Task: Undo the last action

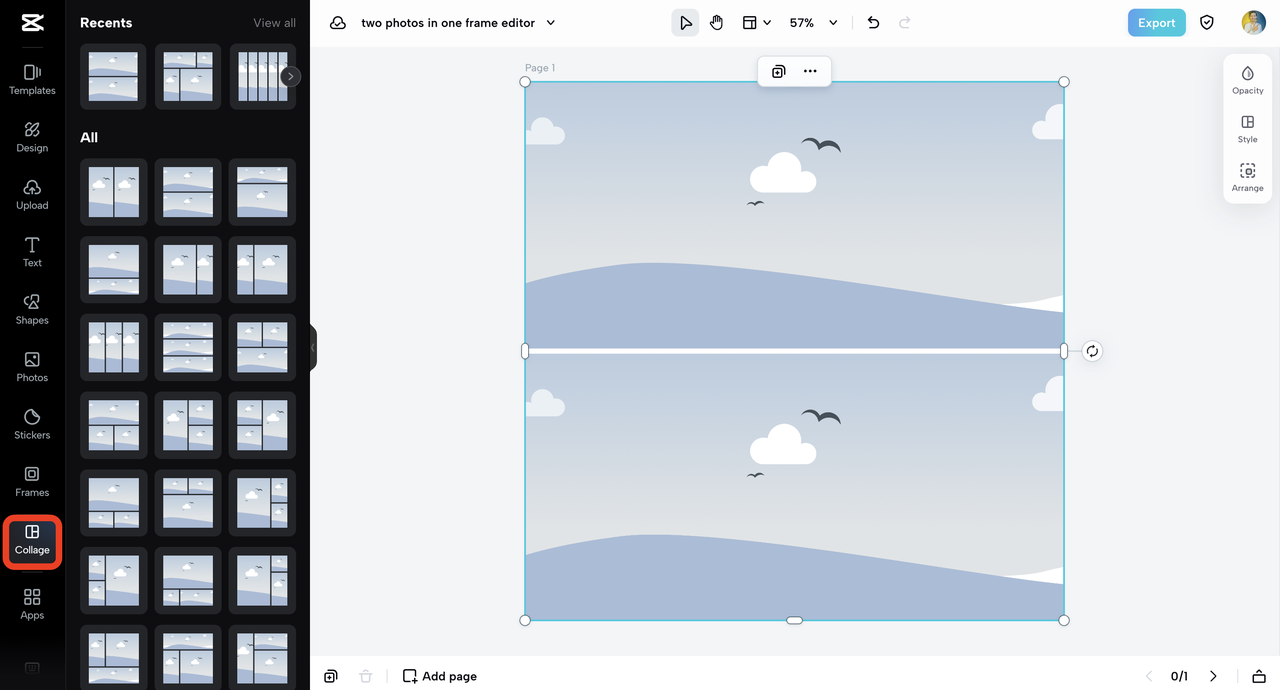Action: [873, 23]
